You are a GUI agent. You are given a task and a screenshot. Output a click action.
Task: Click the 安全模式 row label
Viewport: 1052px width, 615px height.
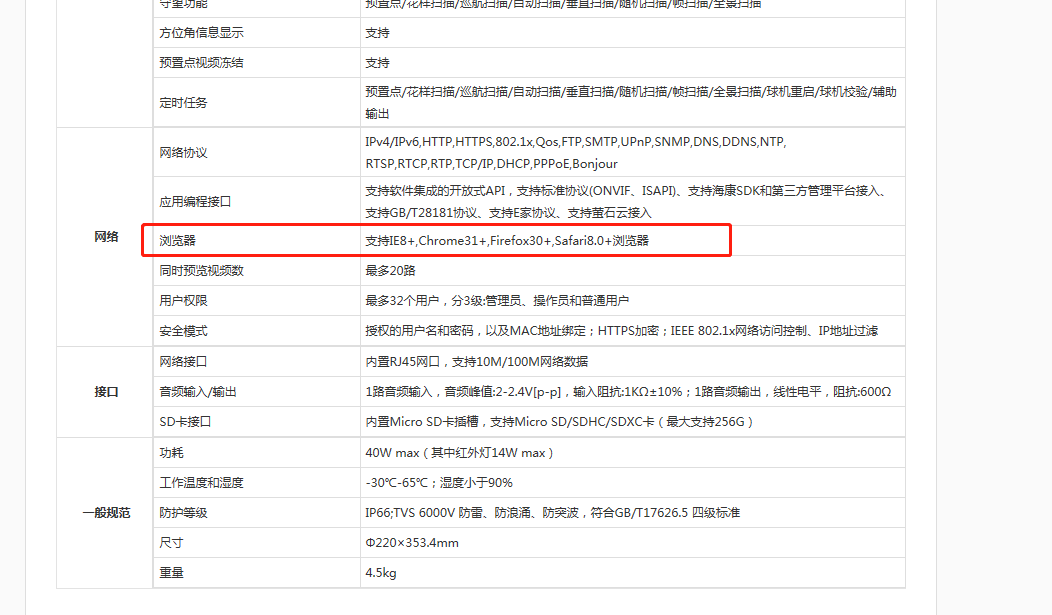(183, 331)
